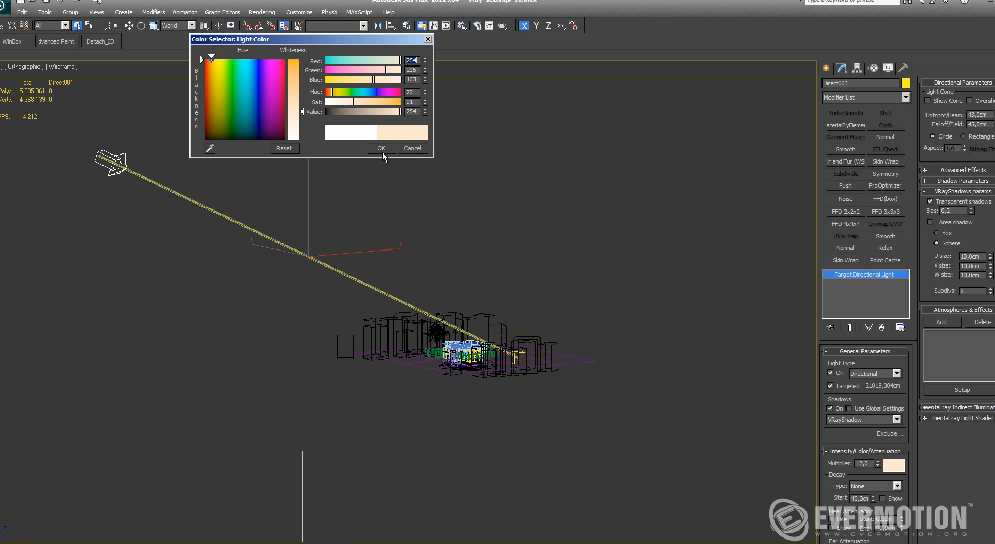Expand the Advanced Effects rollout

click(x=958, y=170)
